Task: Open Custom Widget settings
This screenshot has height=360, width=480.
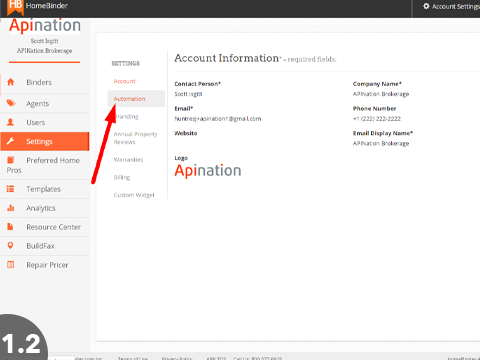Action: (x=134, y=195)
